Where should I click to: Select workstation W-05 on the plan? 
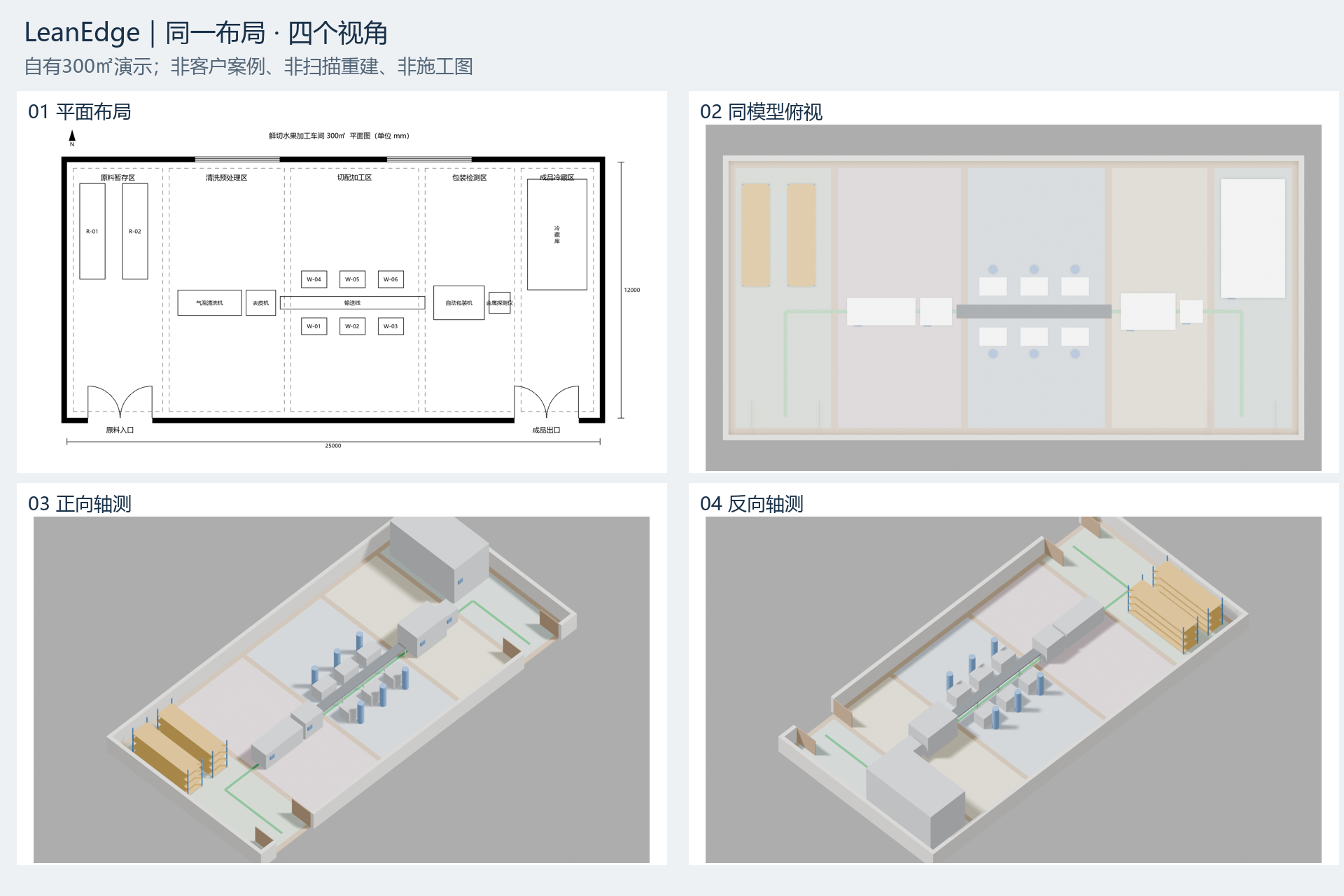[x=352, y=279]
